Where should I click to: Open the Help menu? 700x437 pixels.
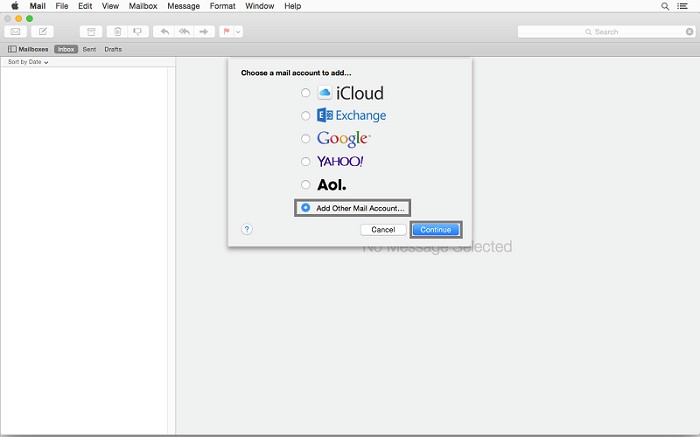coord(292,6)
